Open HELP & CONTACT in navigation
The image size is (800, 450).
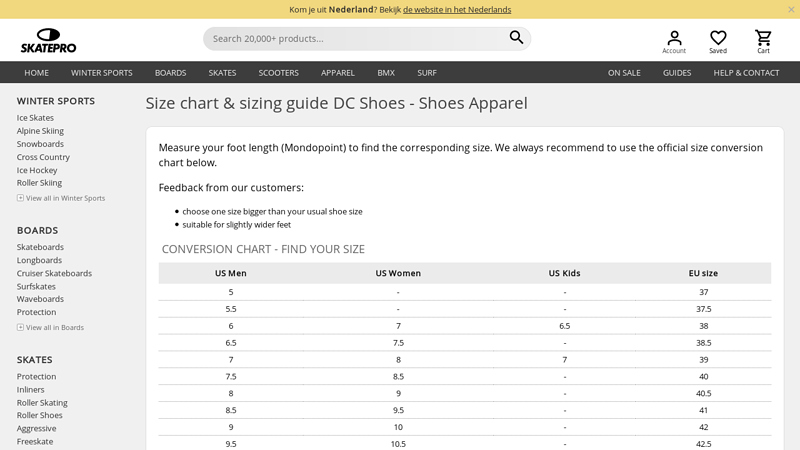(x=746, y=72)
